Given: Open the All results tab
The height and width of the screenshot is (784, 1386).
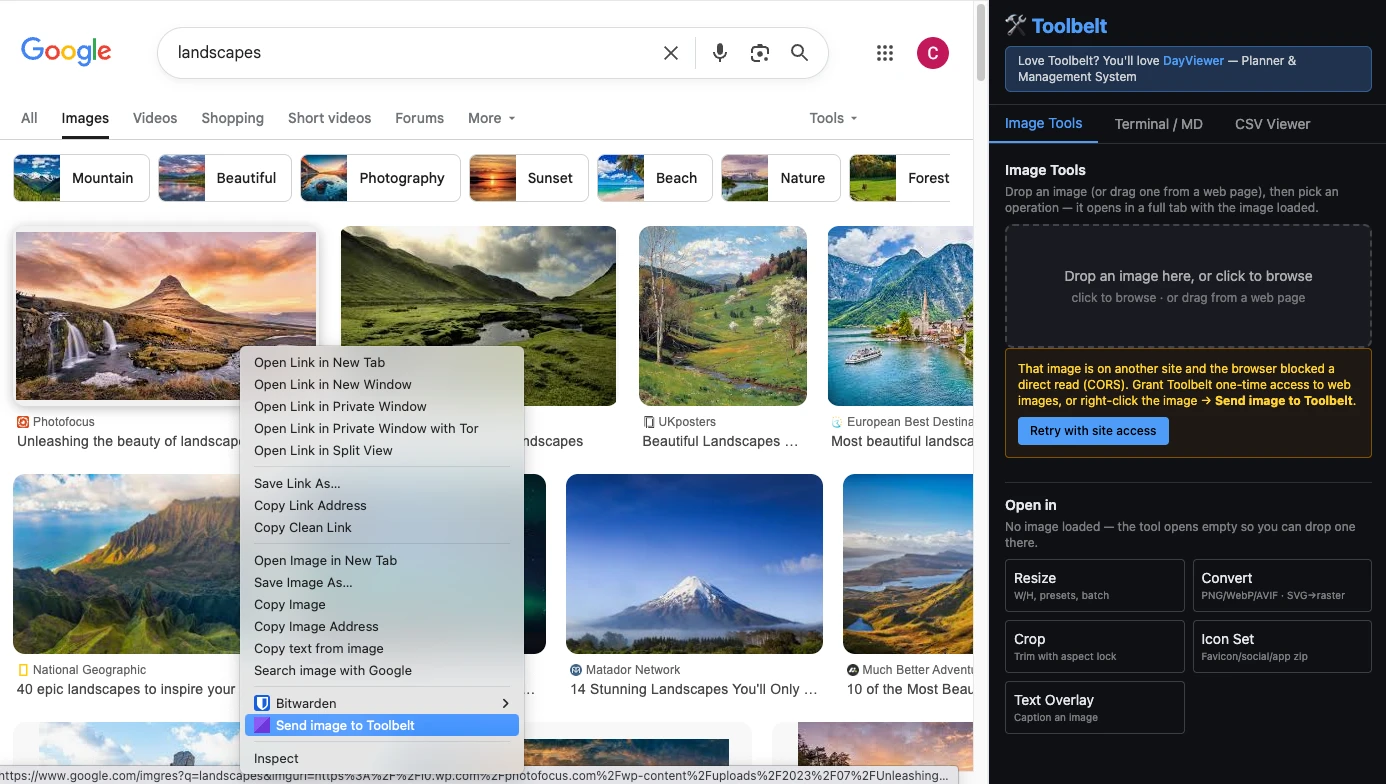Looking at the screenshot, I should tap(29, 118).
